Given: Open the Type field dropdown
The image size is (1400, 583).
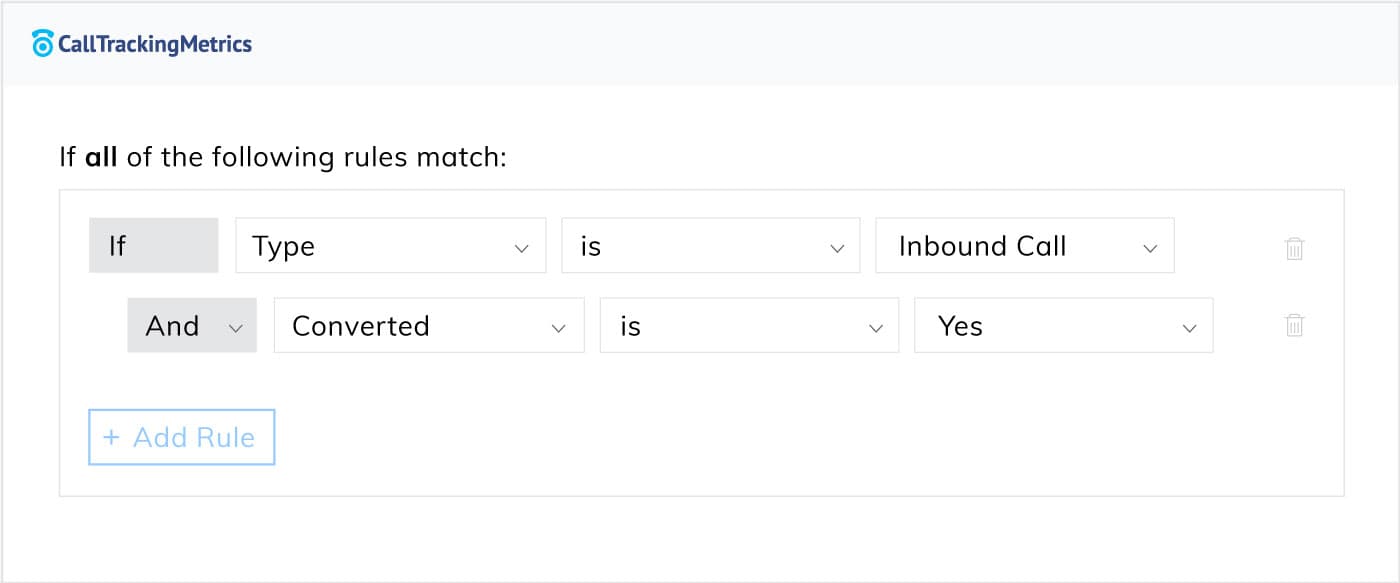Looking at the screenshot, I should (390, 246).
